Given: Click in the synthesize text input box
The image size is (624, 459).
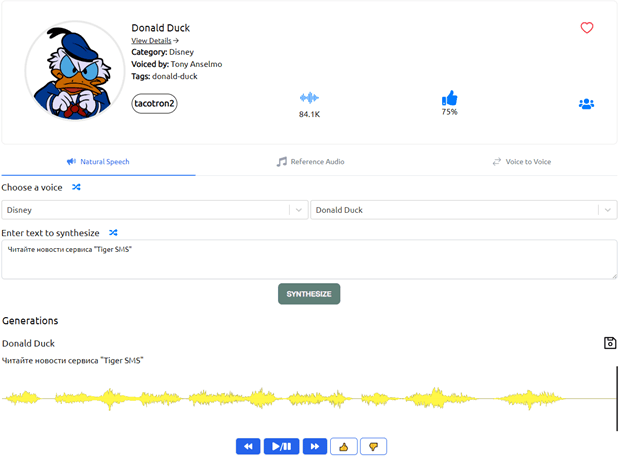Looking at the screenshot, I should (x=308, y=260).
